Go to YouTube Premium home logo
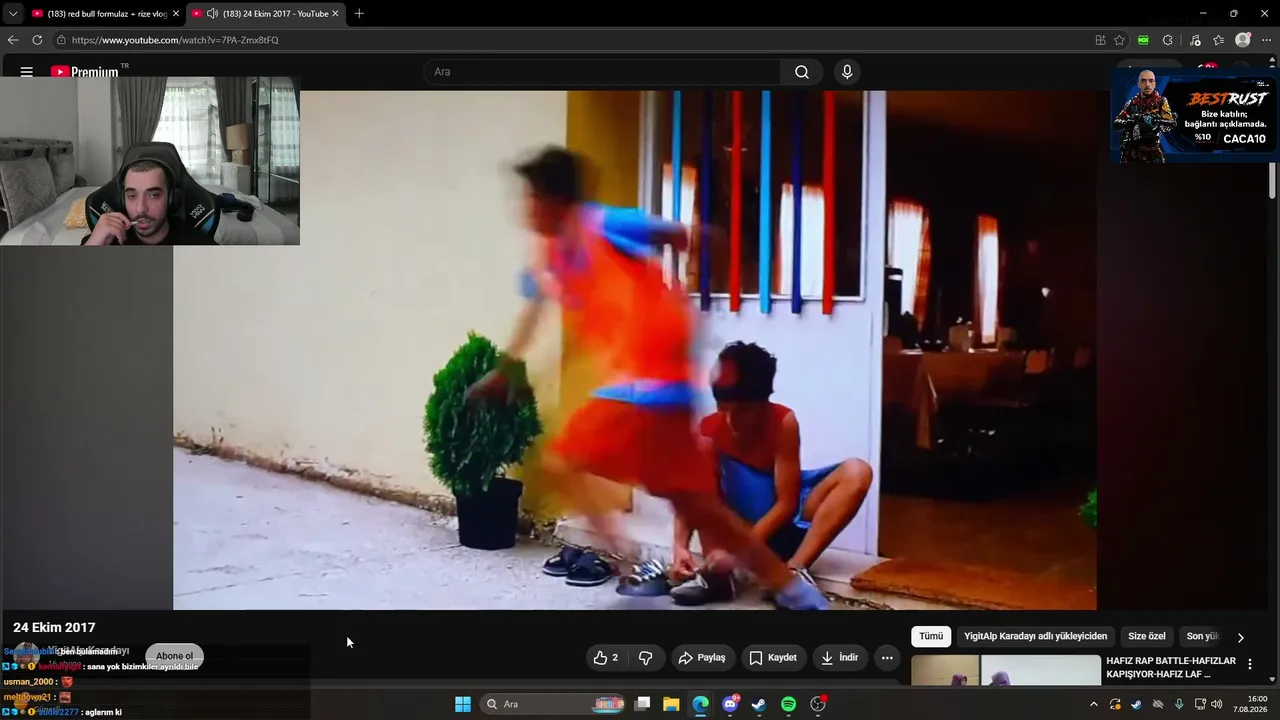 click(x=85, y=72)
